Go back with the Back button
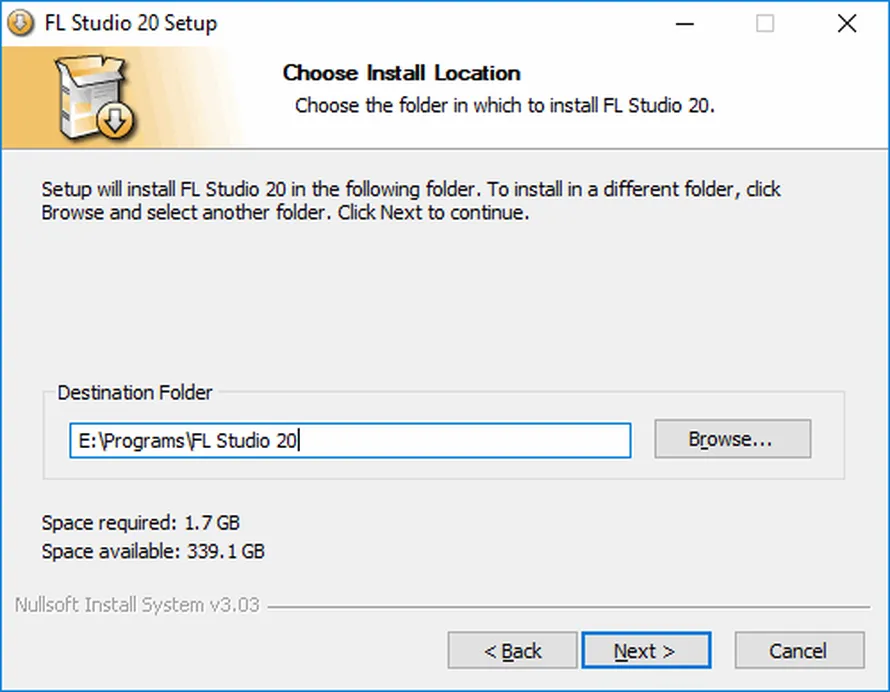Image resolution: width=890 pixels, height=692 pixels. click(513, 651)
